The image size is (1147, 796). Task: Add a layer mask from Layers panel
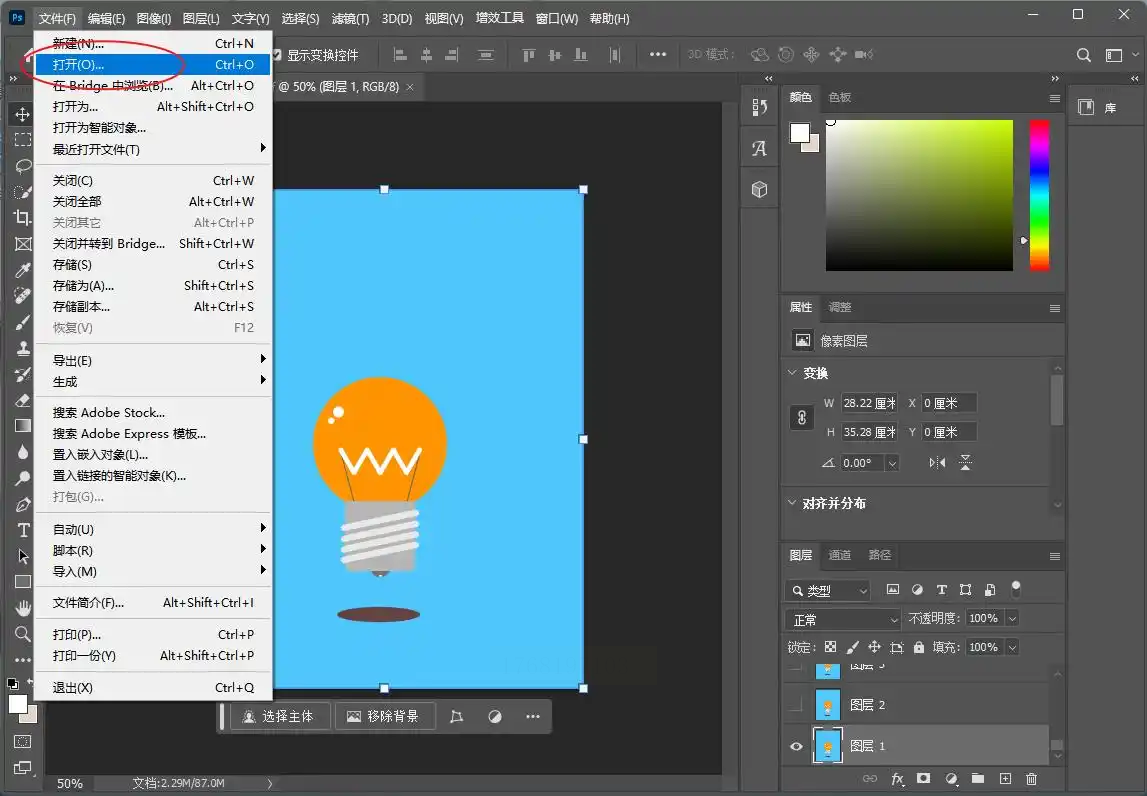tap(923, 778)
